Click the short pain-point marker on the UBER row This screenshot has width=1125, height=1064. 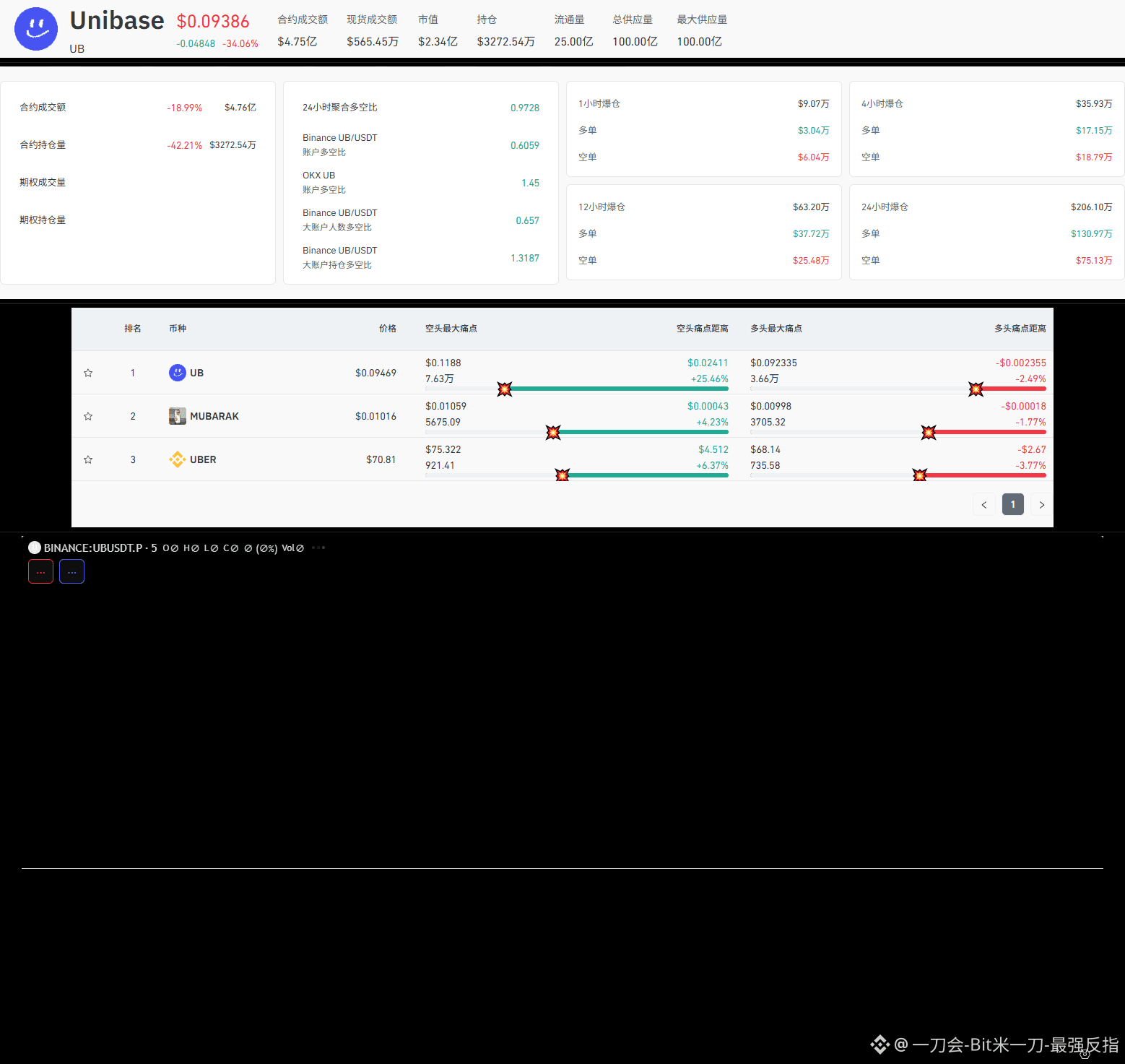(562, 475)
